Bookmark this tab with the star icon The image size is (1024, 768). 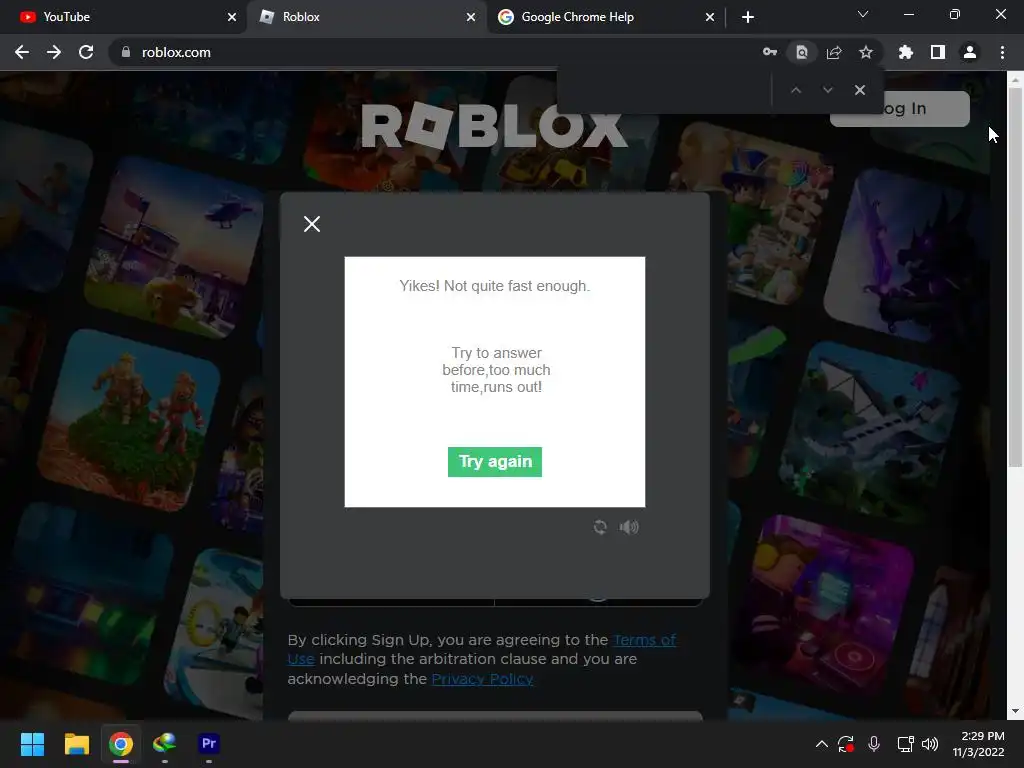[x=866, y=52]
